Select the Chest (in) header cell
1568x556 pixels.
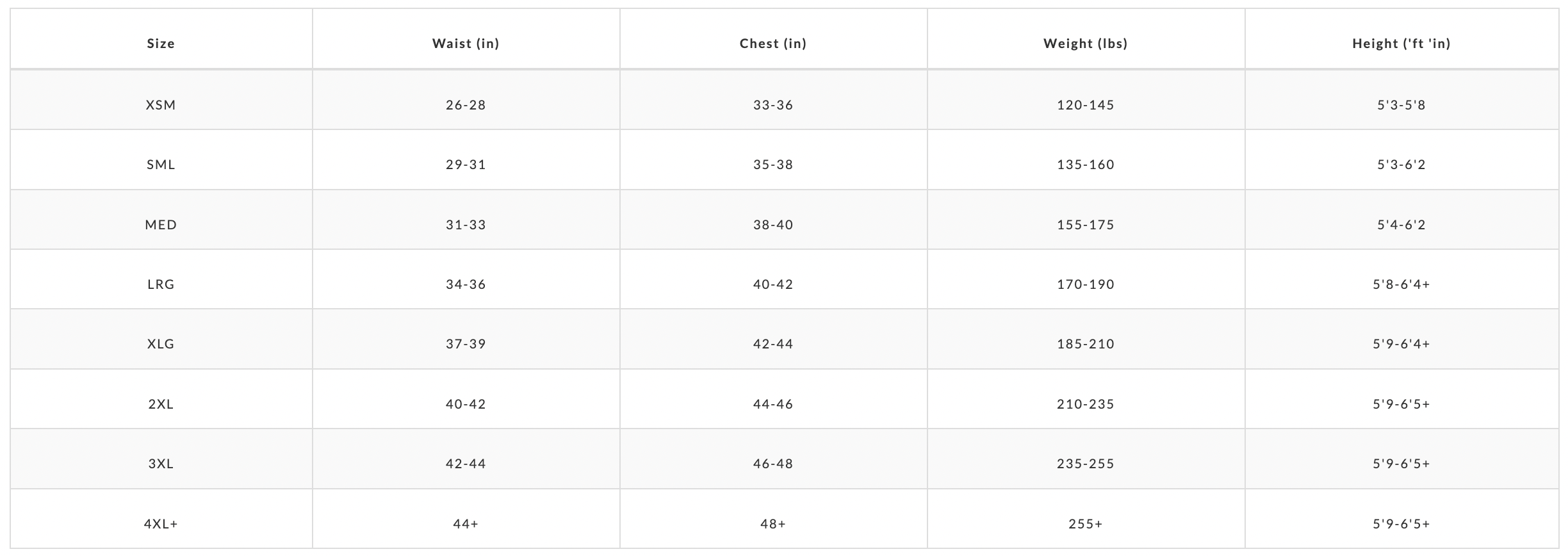[x=773, y=44]
